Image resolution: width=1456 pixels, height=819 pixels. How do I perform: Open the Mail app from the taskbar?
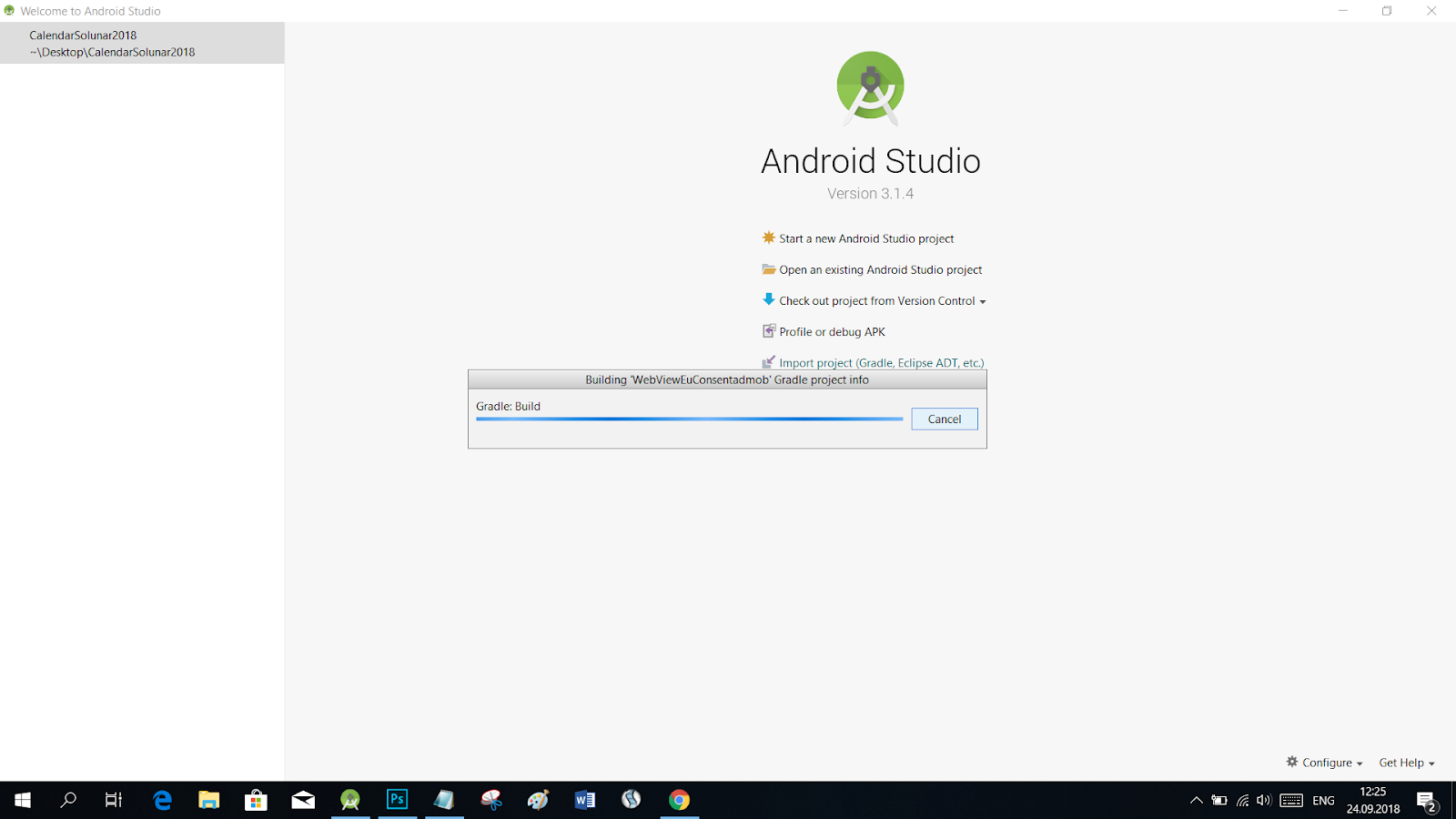[303, 800]
